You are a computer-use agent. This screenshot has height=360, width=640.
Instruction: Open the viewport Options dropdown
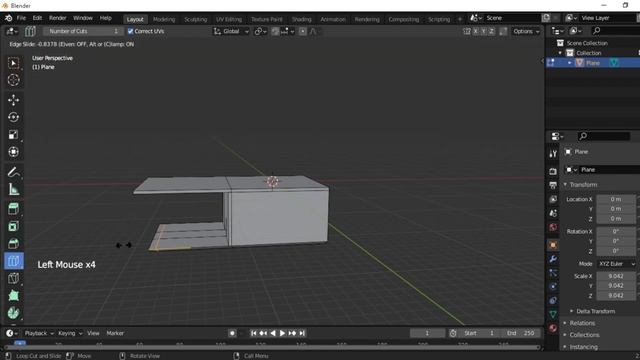tap(526, 31)
